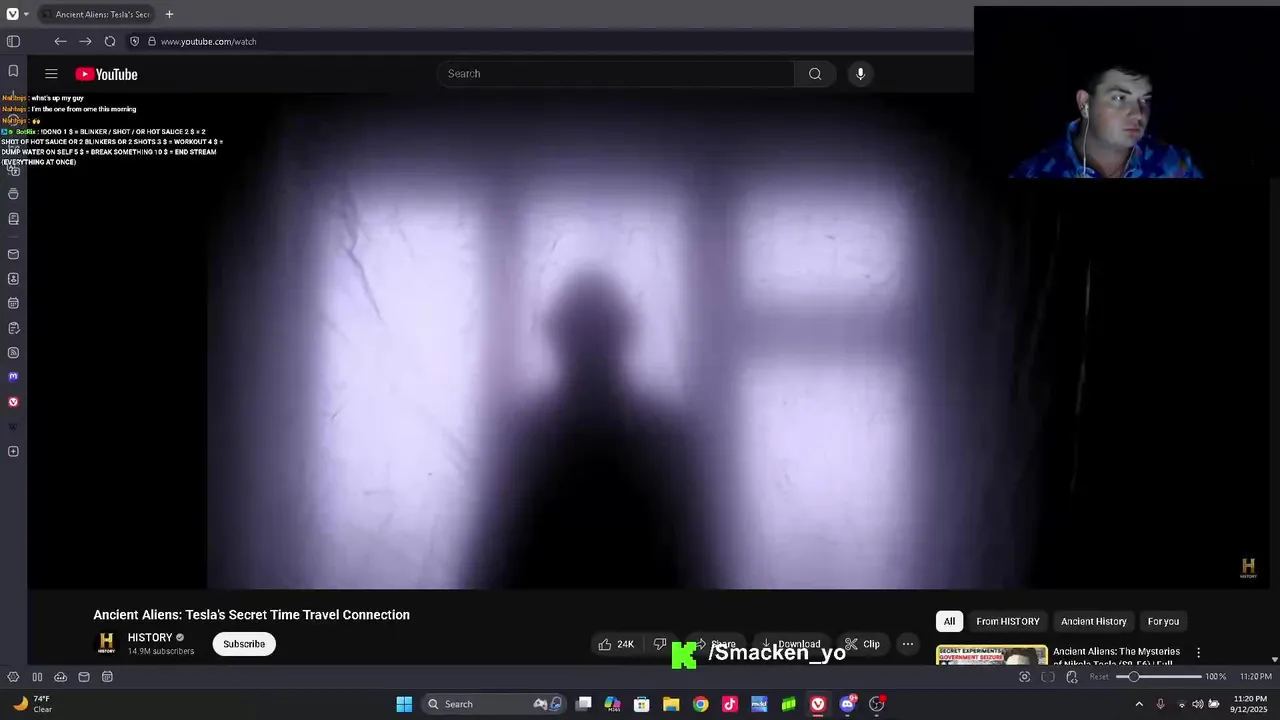Open the Vivaldi Social web panel

click(13, 402)
